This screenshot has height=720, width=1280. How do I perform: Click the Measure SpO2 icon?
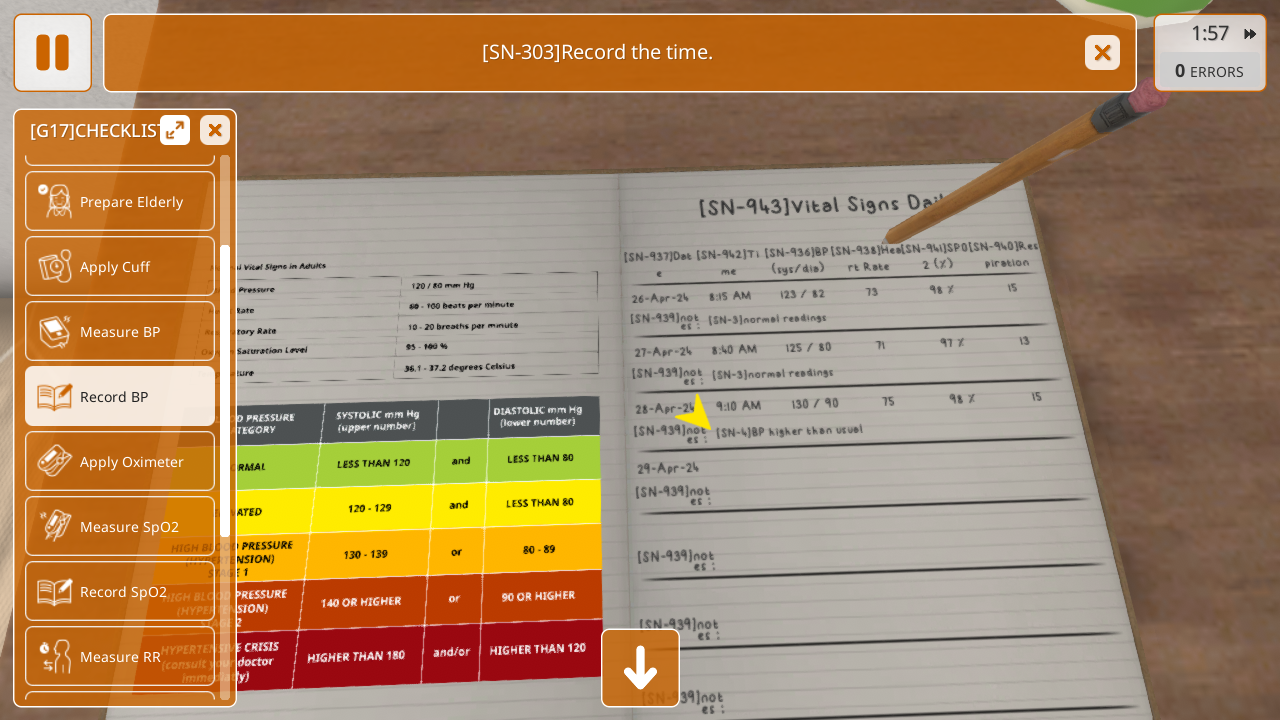tap(55, 527)
